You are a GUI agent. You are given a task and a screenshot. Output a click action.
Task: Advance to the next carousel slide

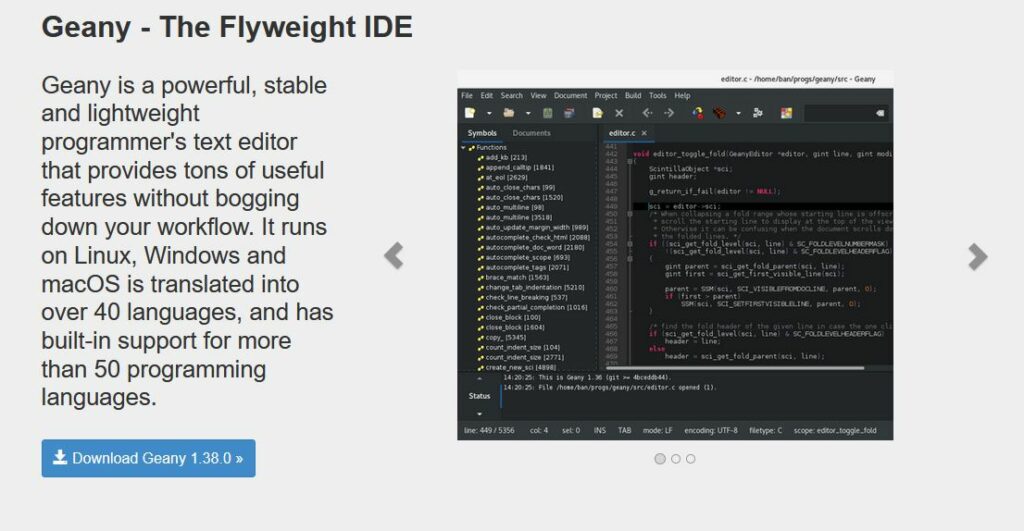pyautogui.click(x=978, y=257)
